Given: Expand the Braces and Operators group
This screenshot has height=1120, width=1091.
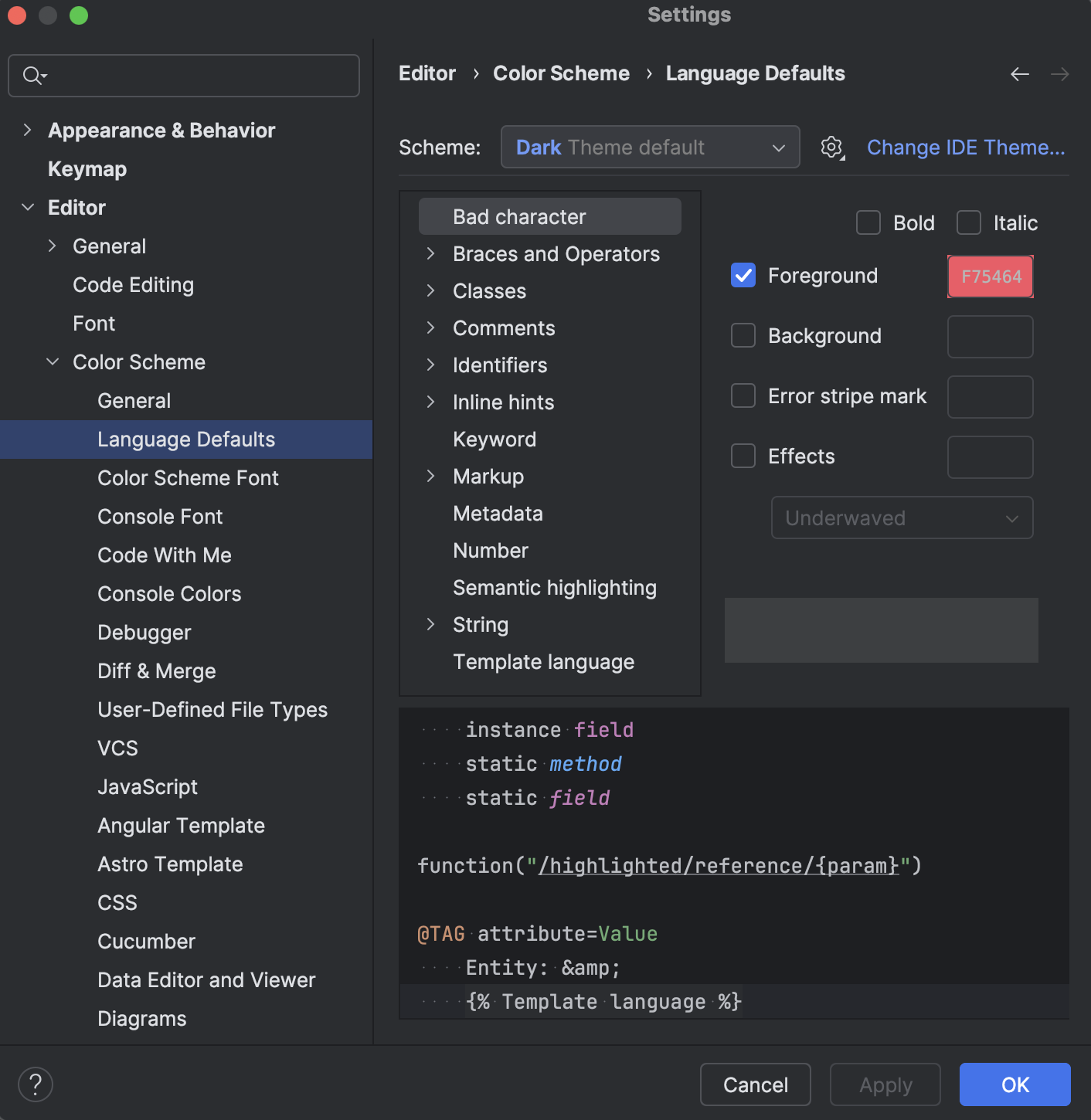Looking at the screenshot, I should [431, 253].
